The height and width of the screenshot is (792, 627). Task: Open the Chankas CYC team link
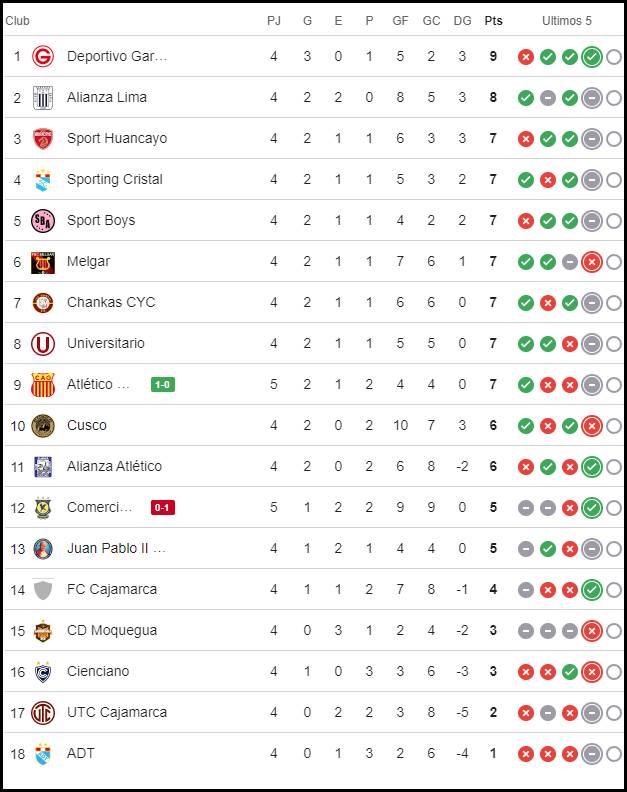click(111, 302)
